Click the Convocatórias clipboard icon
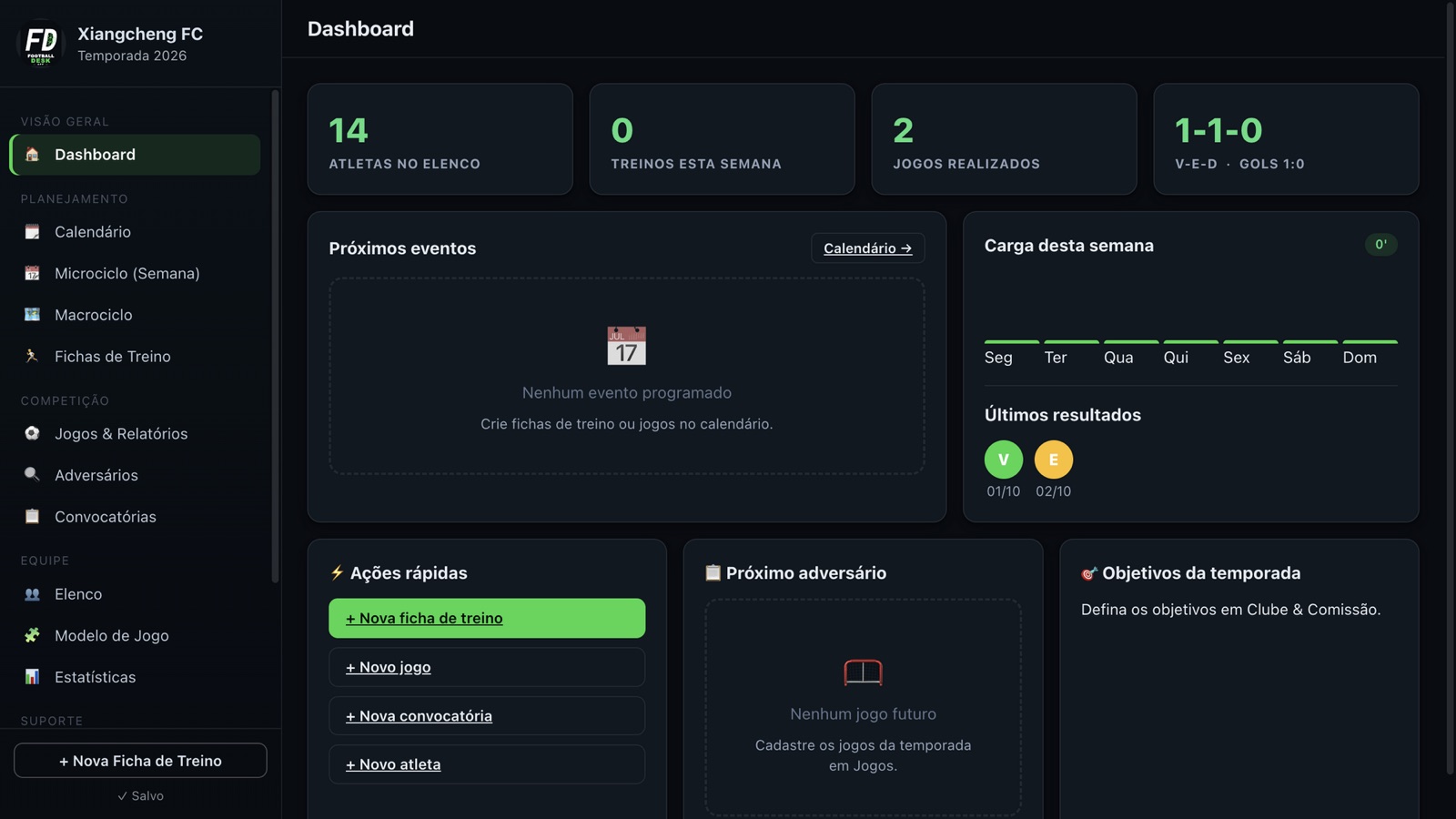1456x819 pixels. [x=32, y=516]
